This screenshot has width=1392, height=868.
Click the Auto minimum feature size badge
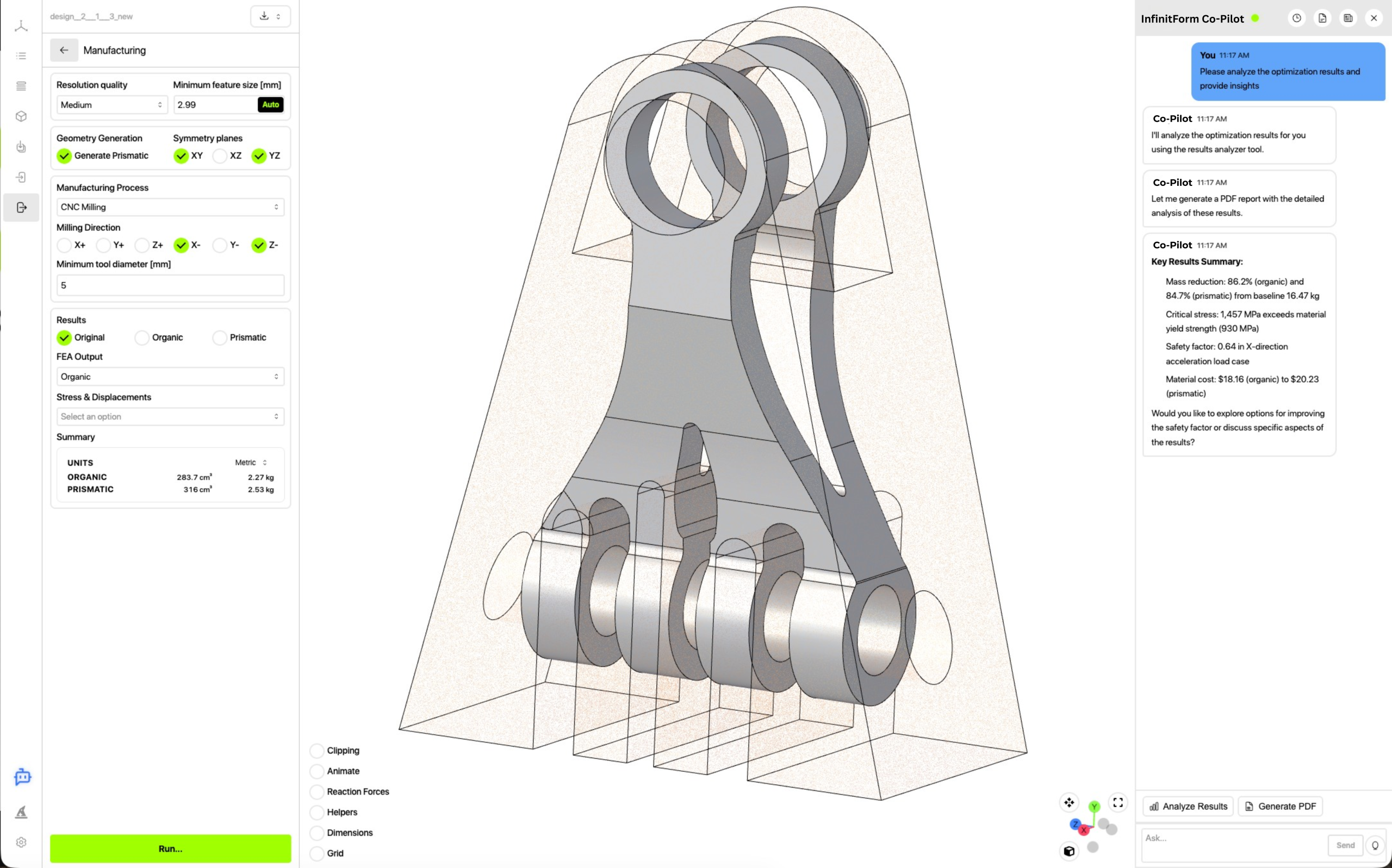(x=270, y=105)
